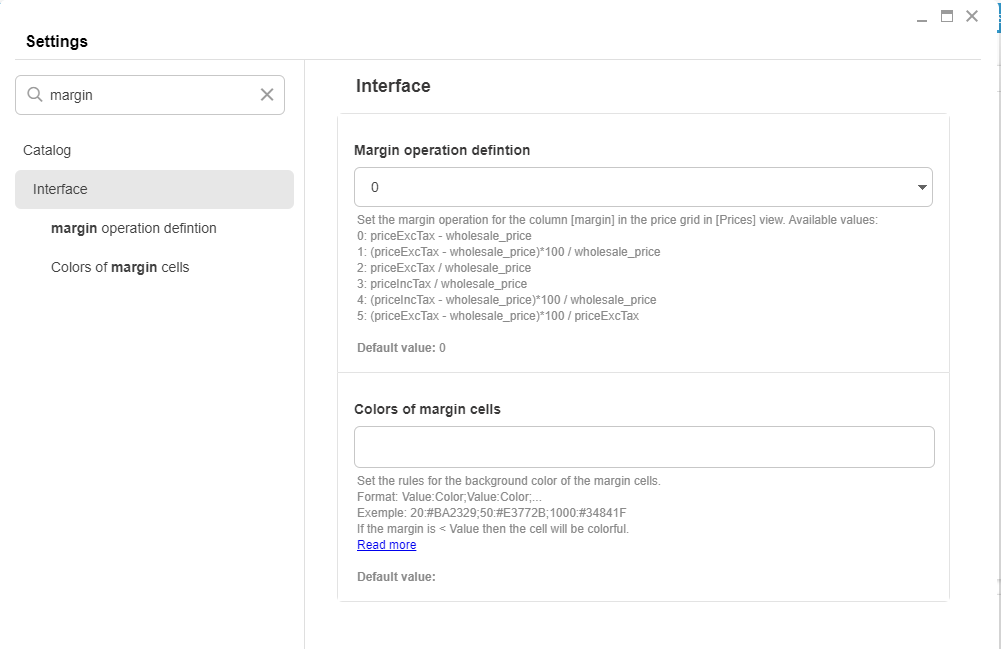Maximize the Settings window
The height and width of the screenshot is (649, 1001).
tap(946, 16)
